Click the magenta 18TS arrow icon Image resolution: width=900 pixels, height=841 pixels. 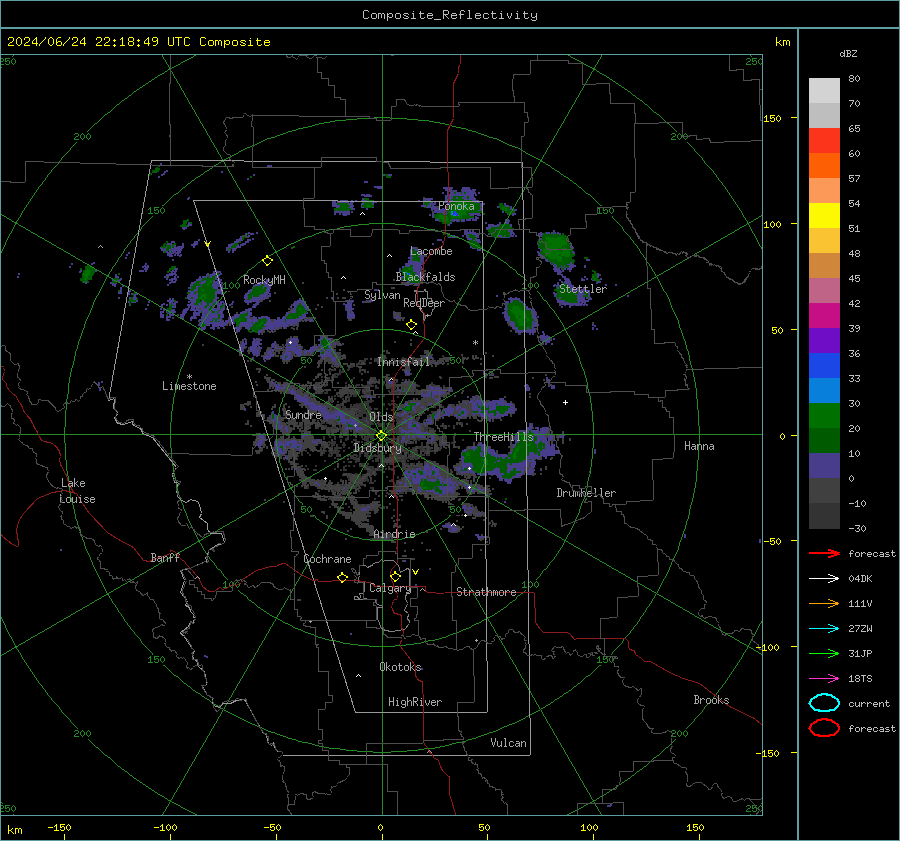tap(824, 679)
